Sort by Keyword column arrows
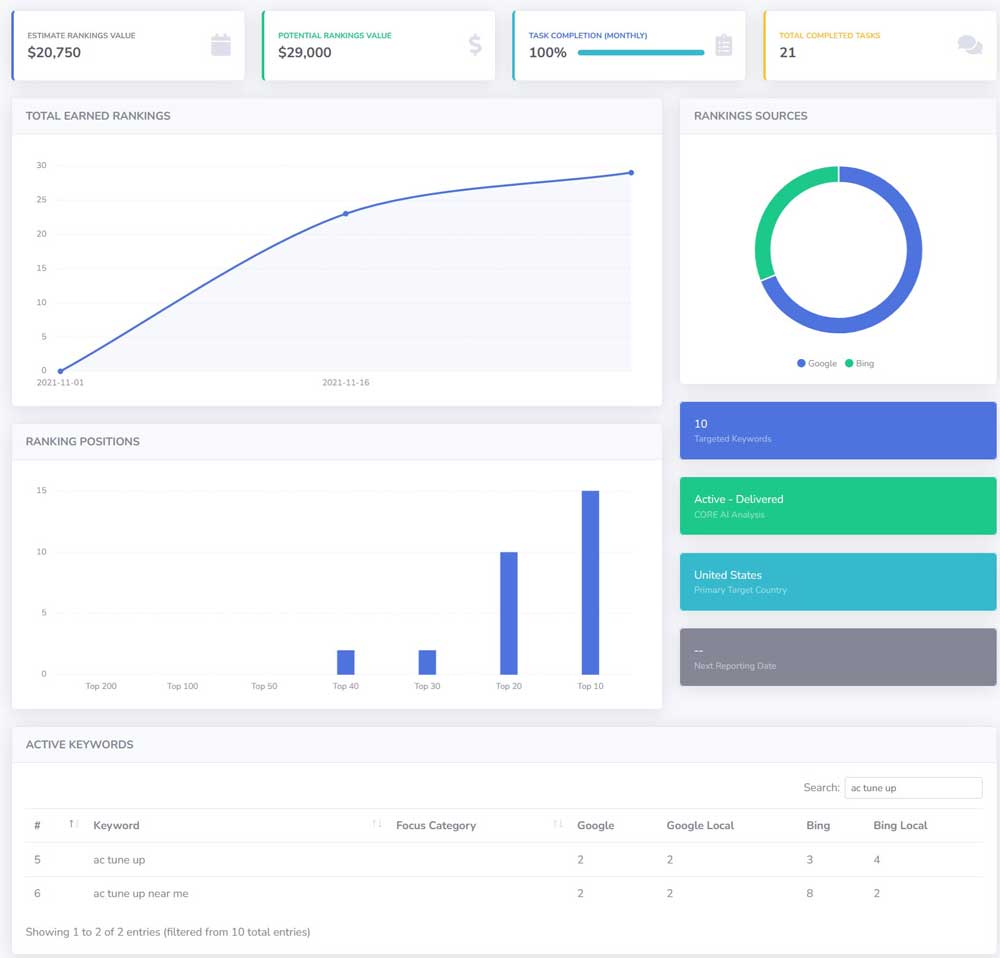 (x=377, y=824)
